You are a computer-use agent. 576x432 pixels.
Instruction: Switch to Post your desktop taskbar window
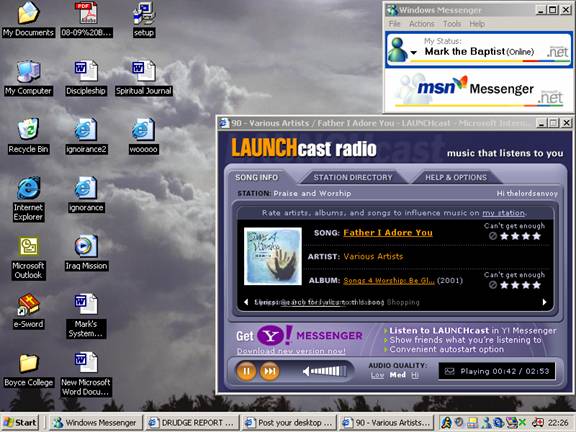[x=288, y=423]
